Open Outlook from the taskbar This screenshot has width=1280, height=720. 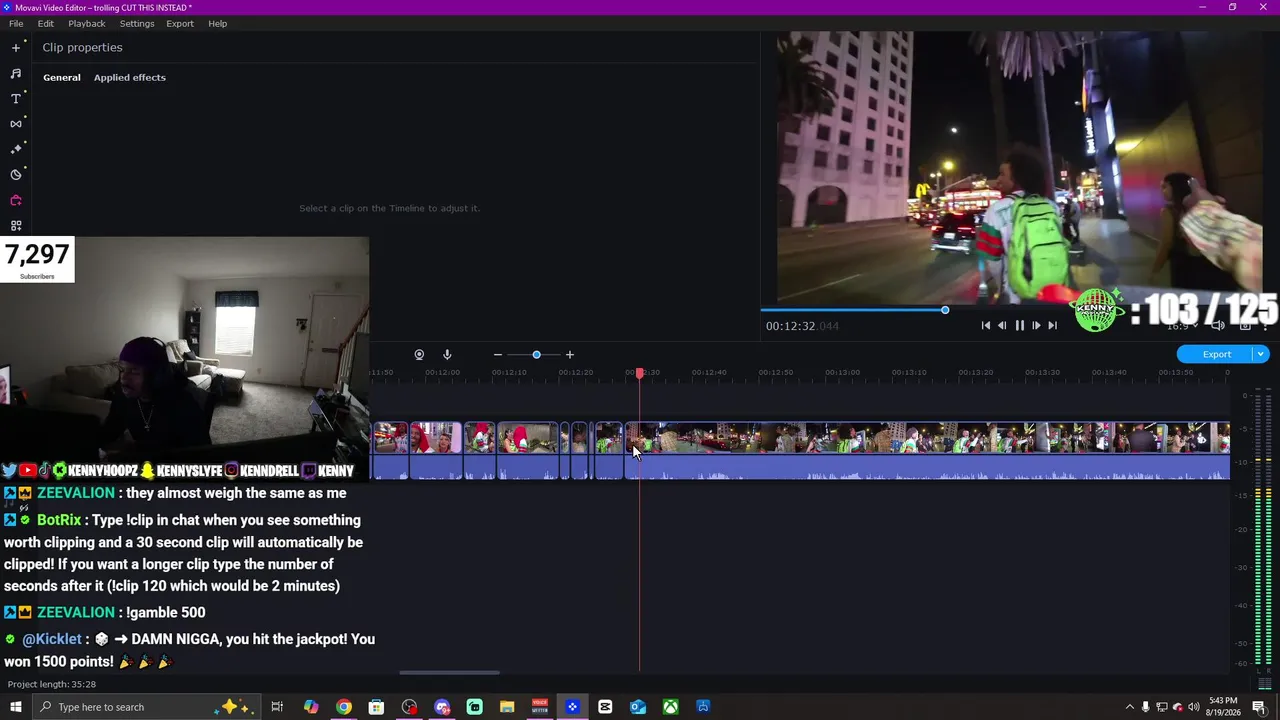[x=638, y=707]
